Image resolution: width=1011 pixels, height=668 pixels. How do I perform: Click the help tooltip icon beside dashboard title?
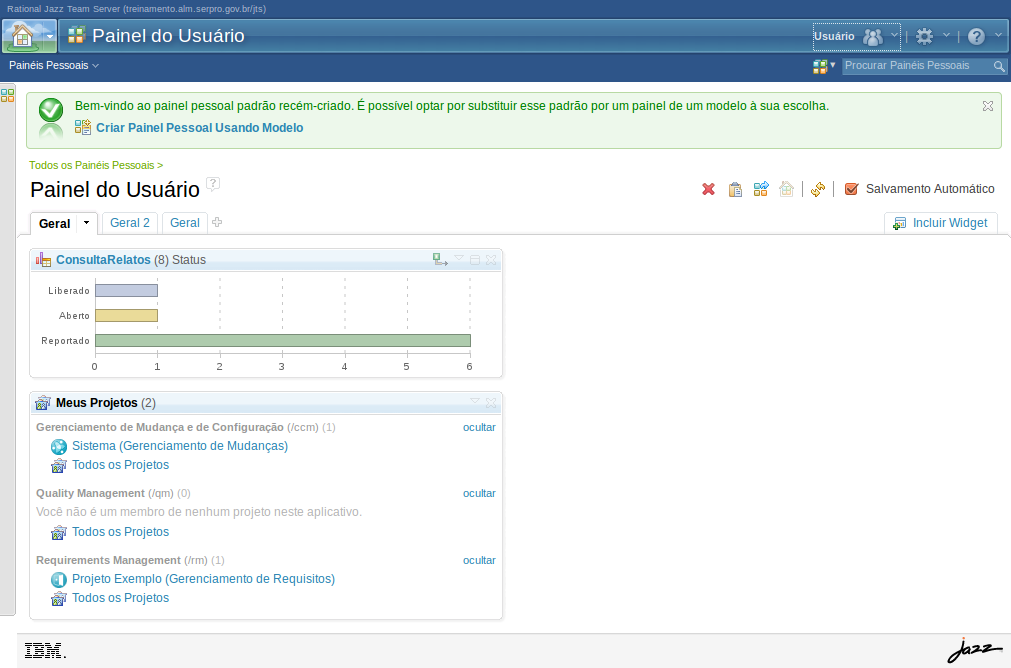pos(213,184)
